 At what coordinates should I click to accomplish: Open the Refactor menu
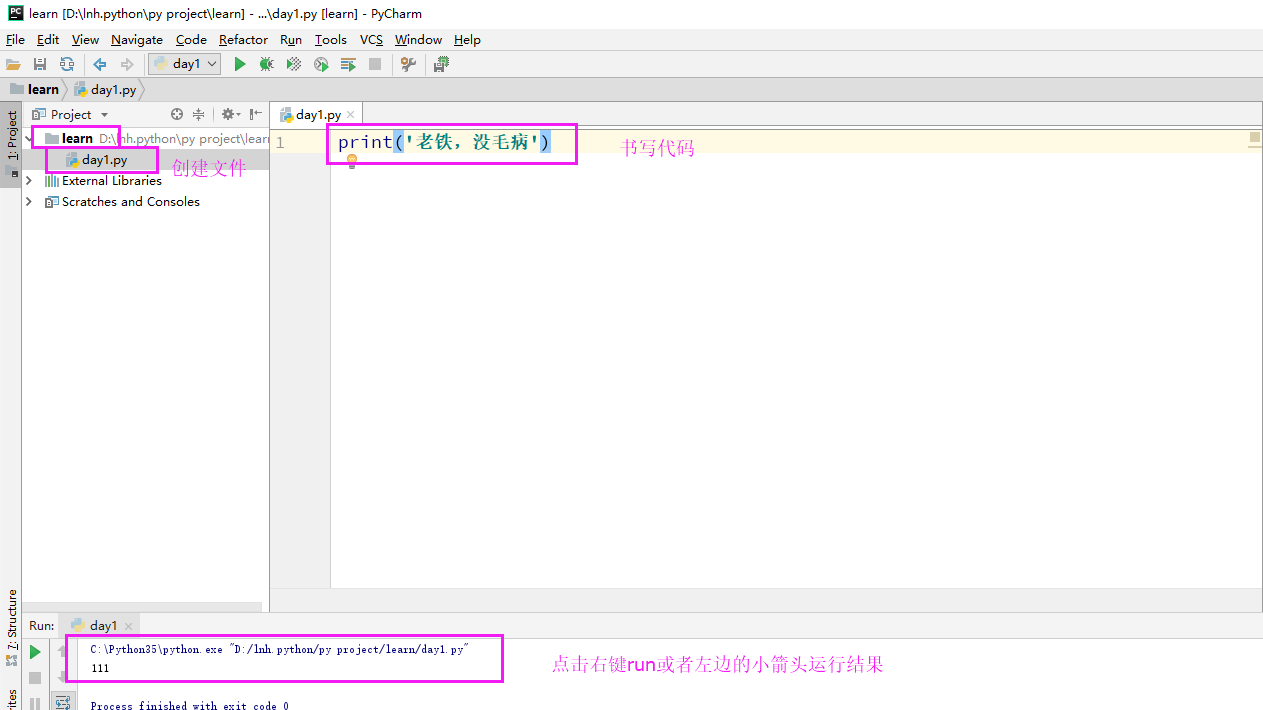243,40
